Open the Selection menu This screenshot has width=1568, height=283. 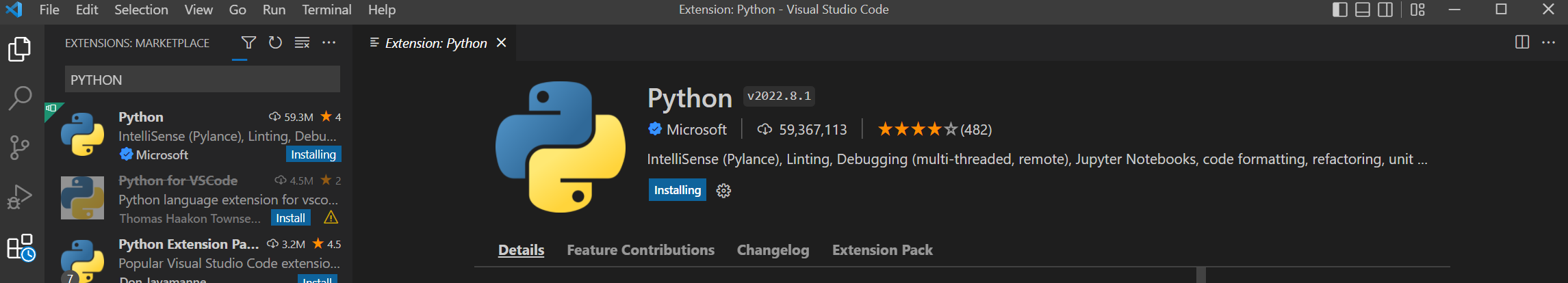point(141,10)
